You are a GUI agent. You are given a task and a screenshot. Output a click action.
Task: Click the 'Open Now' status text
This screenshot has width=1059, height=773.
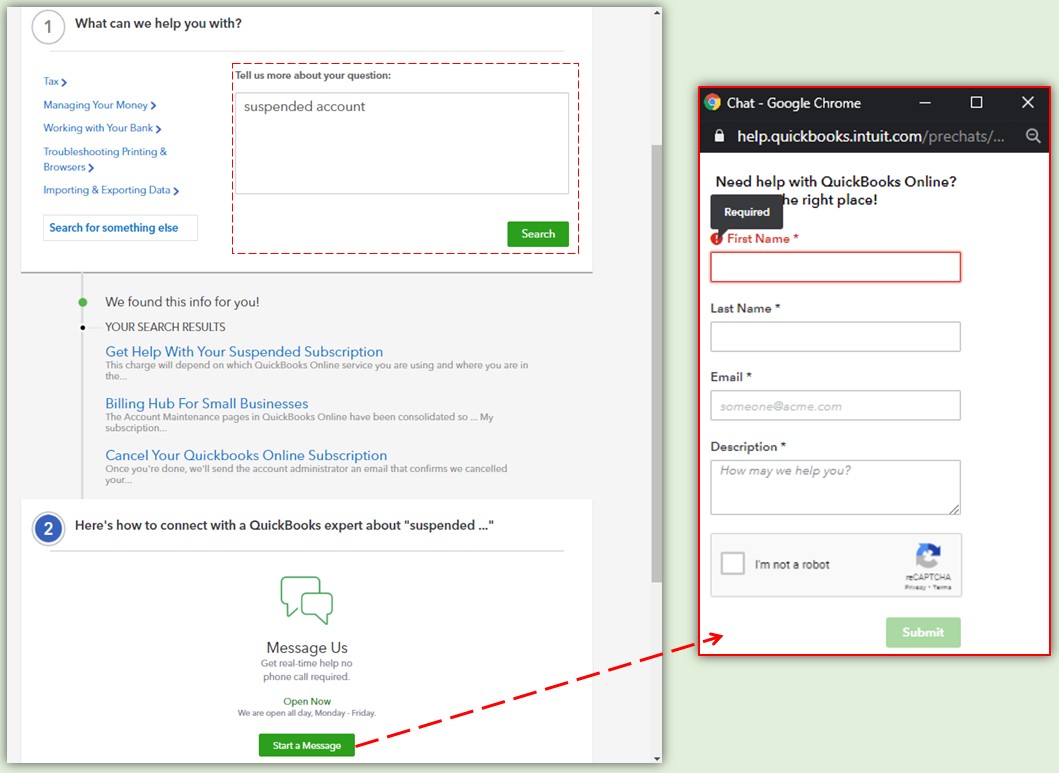(x=307, y=701)
